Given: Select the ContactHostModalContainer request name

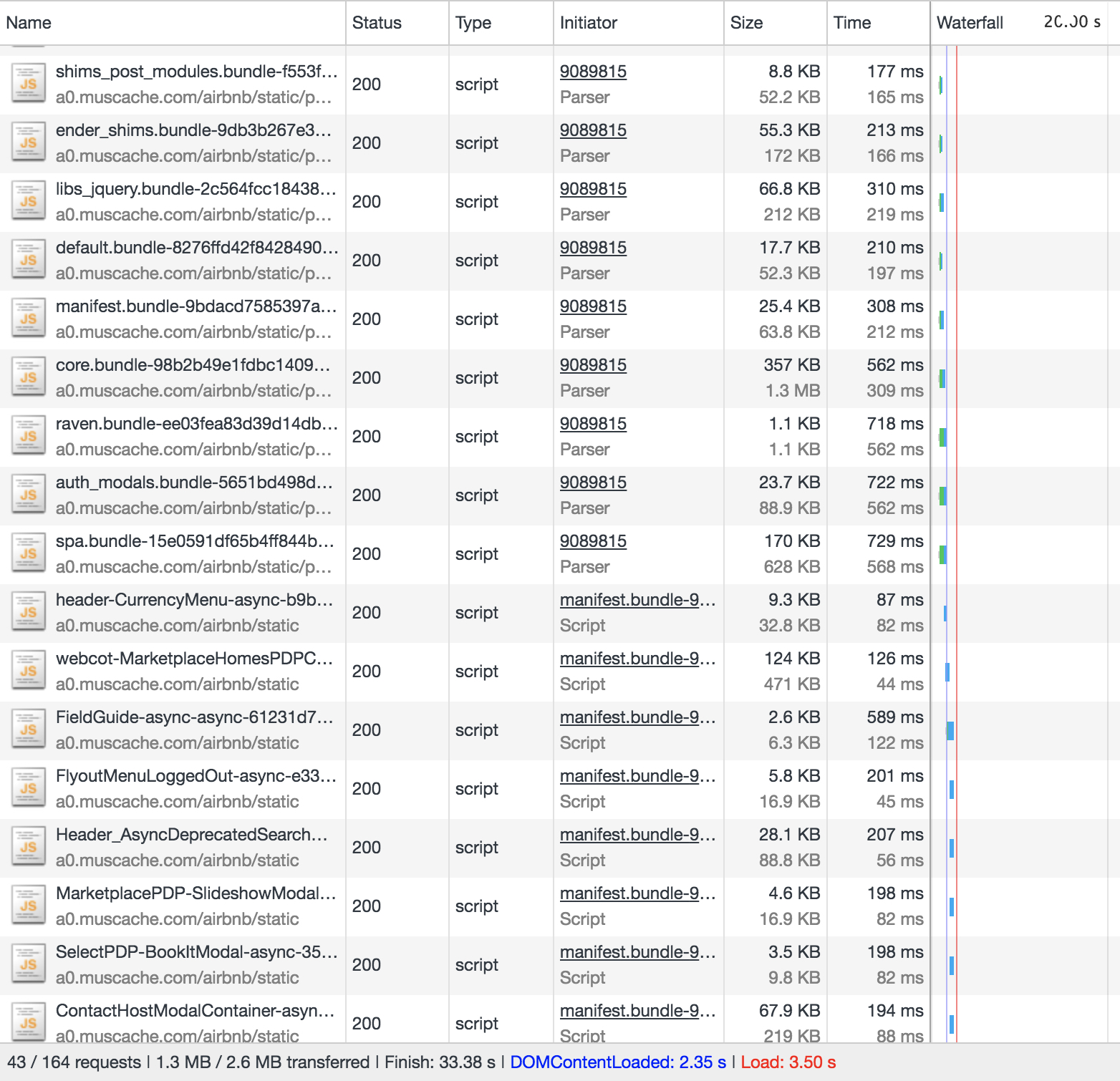Looking at the screenshot, I should pos(195,1011).
